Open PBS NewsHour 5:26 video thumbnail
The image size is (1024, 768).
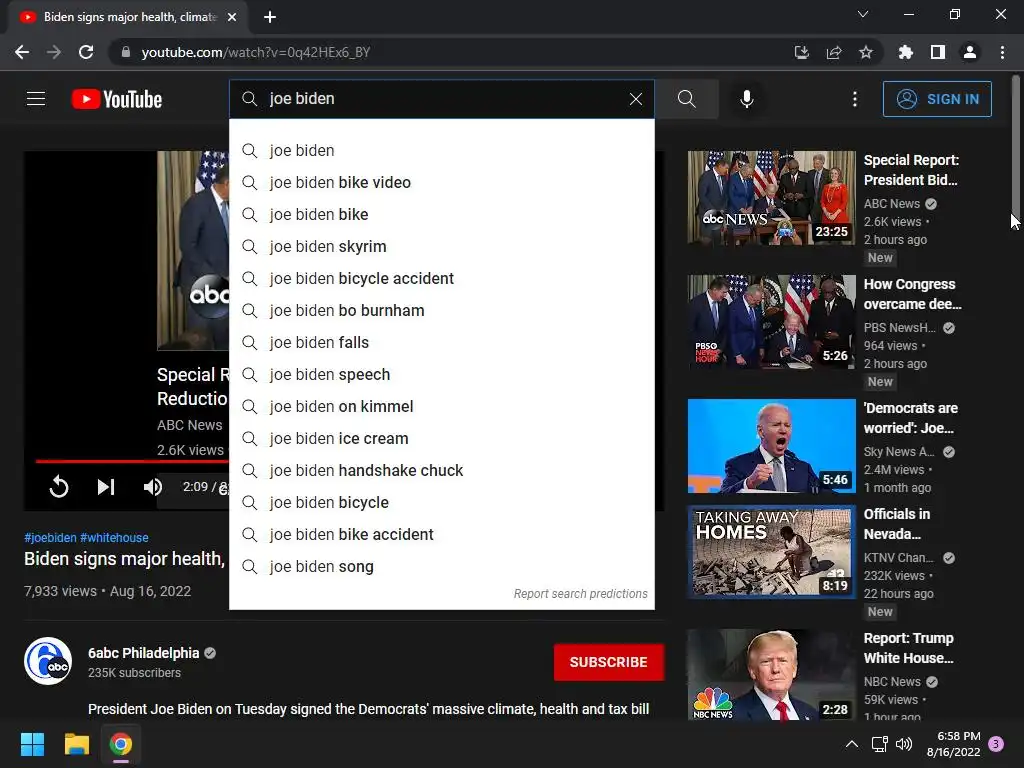pos(771,322)
